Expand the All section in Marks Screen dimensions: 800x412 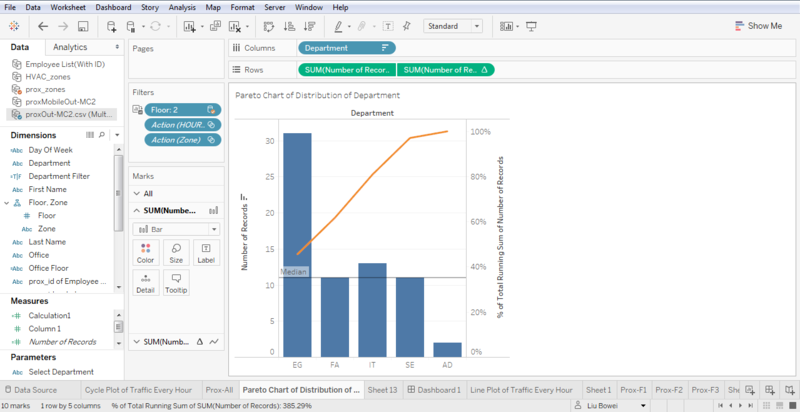pos(136,194)
